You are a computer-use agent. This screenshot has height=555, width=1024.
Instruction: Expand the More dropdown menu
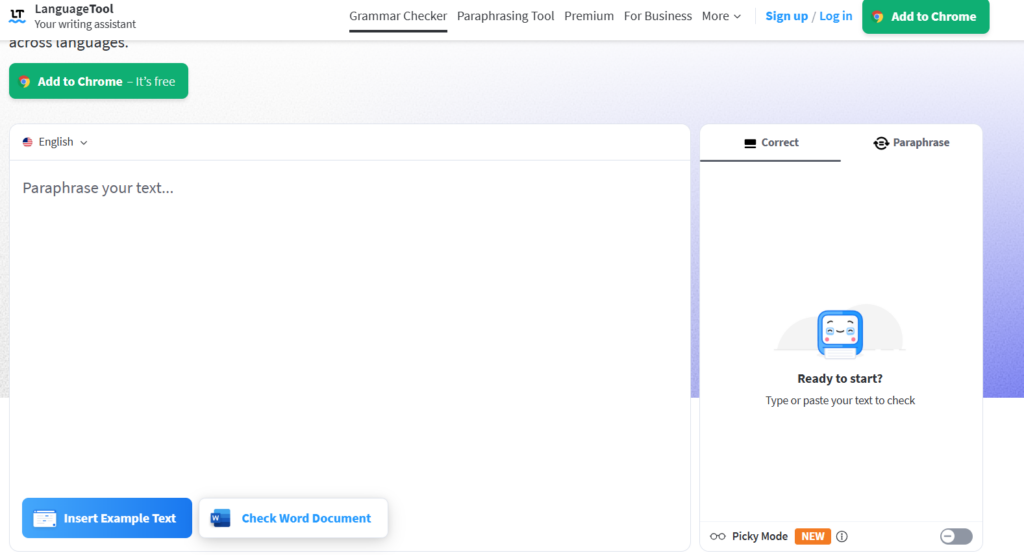[x=721, y=16]
